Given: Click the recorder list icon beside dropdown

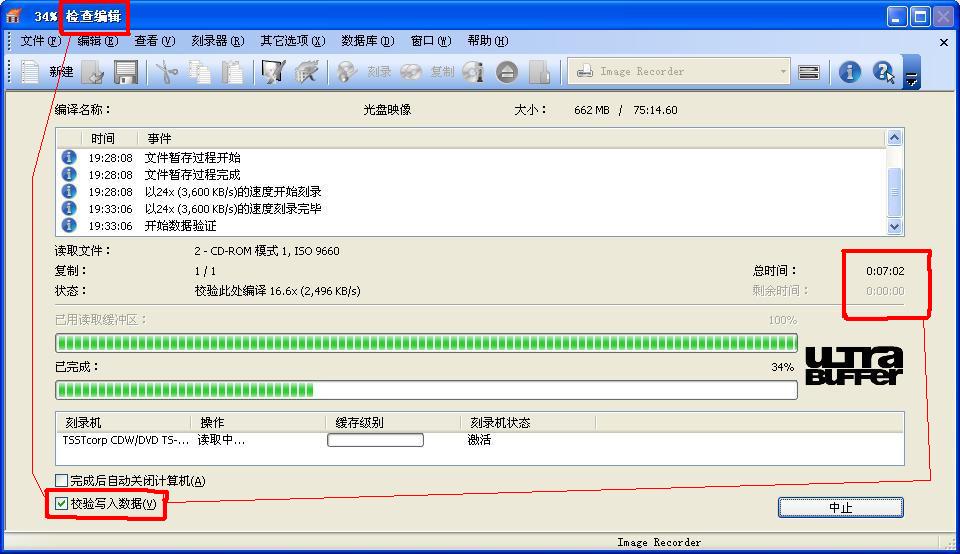Looking at the screenshot, I should pyautogui.click(x=809, y=72).
